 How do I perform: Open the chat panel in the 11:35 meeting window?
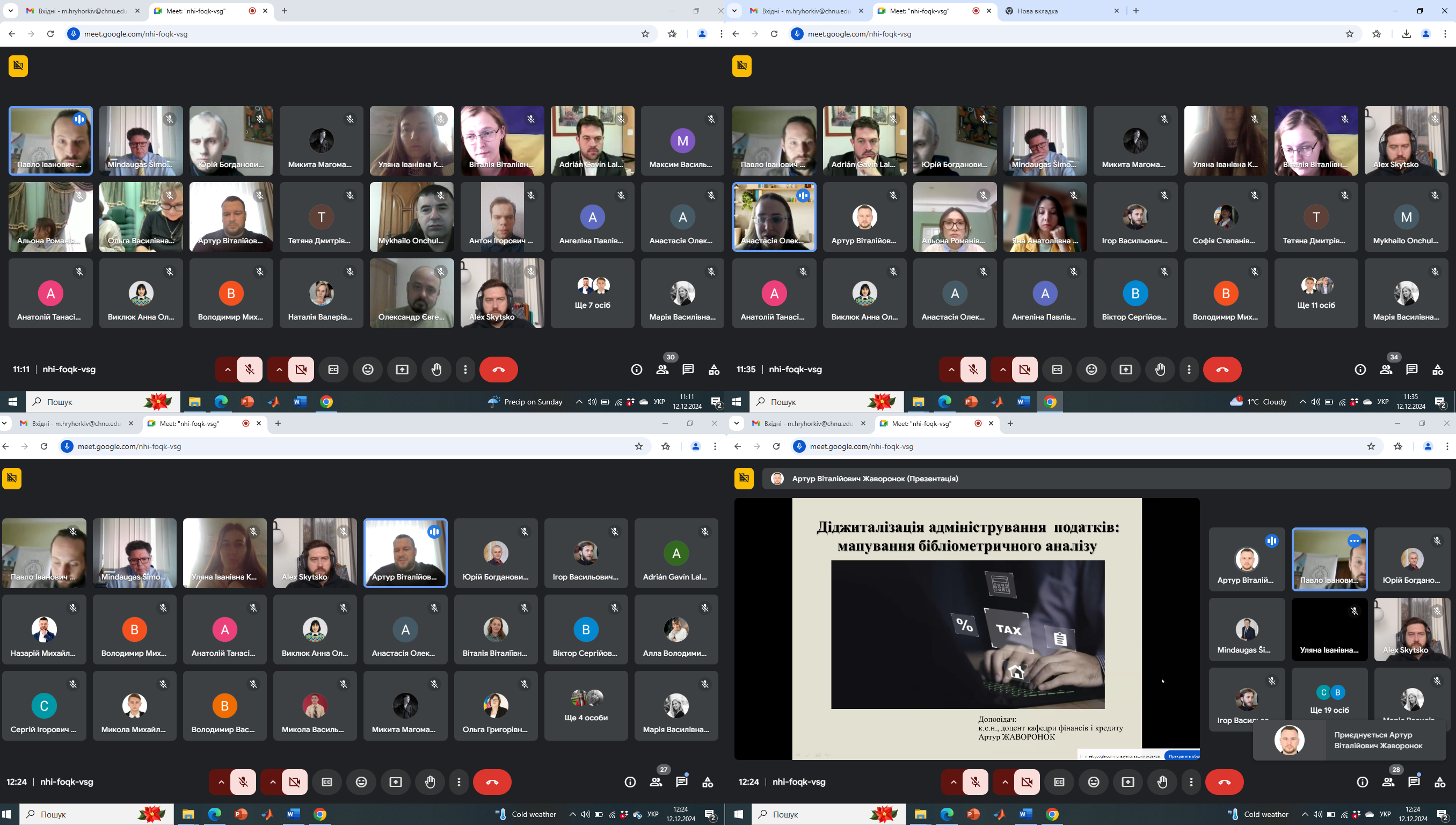tap(1412, 370)
